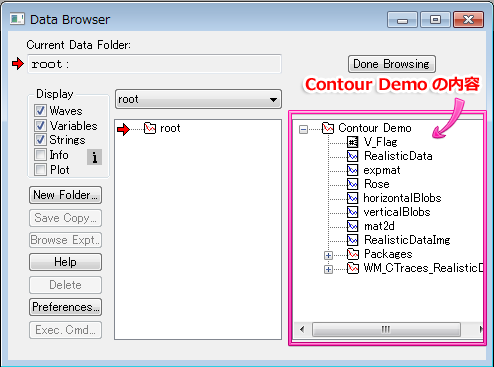Click the info 'i' icon in Display group
The image size is (494, 367).
(95, 157)
